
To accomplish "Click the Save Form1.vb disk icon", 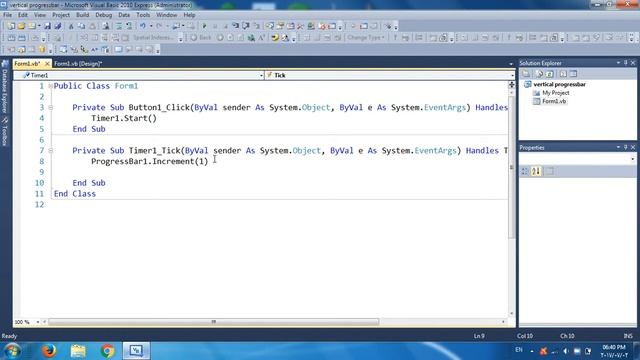I will [47, 26].
